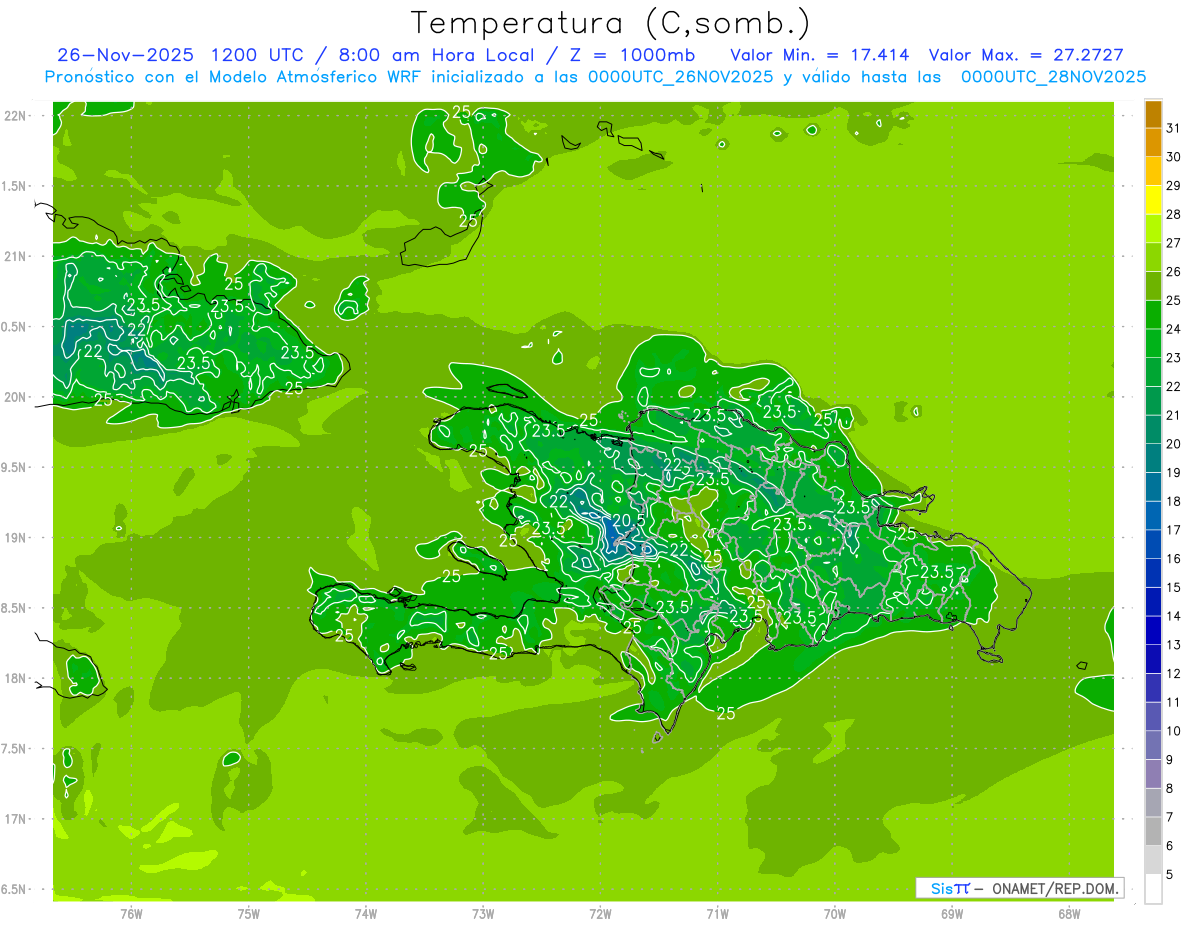The width and height of the screenshot is (1200, 927).
Task: Click the 68W longitude axis label
Action: click(x=1068, y=914)
